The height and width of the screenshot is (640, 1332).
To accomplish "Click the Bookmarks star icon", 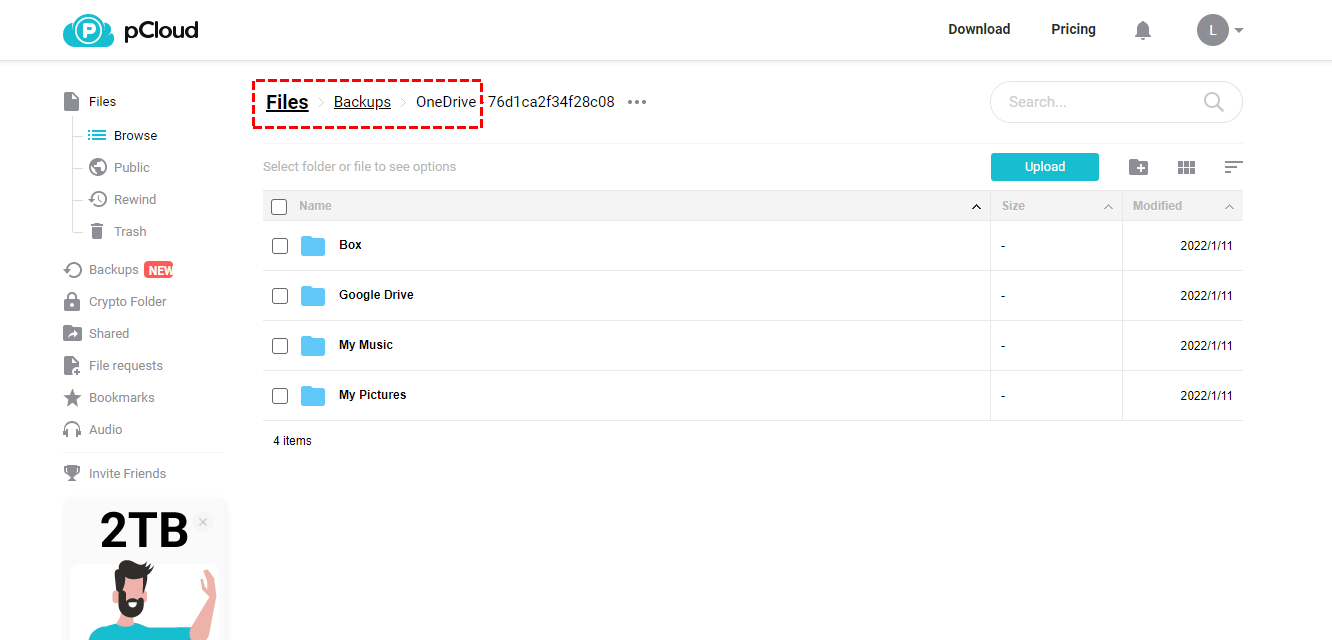I will pyautogui.click(x=72, y=398).
